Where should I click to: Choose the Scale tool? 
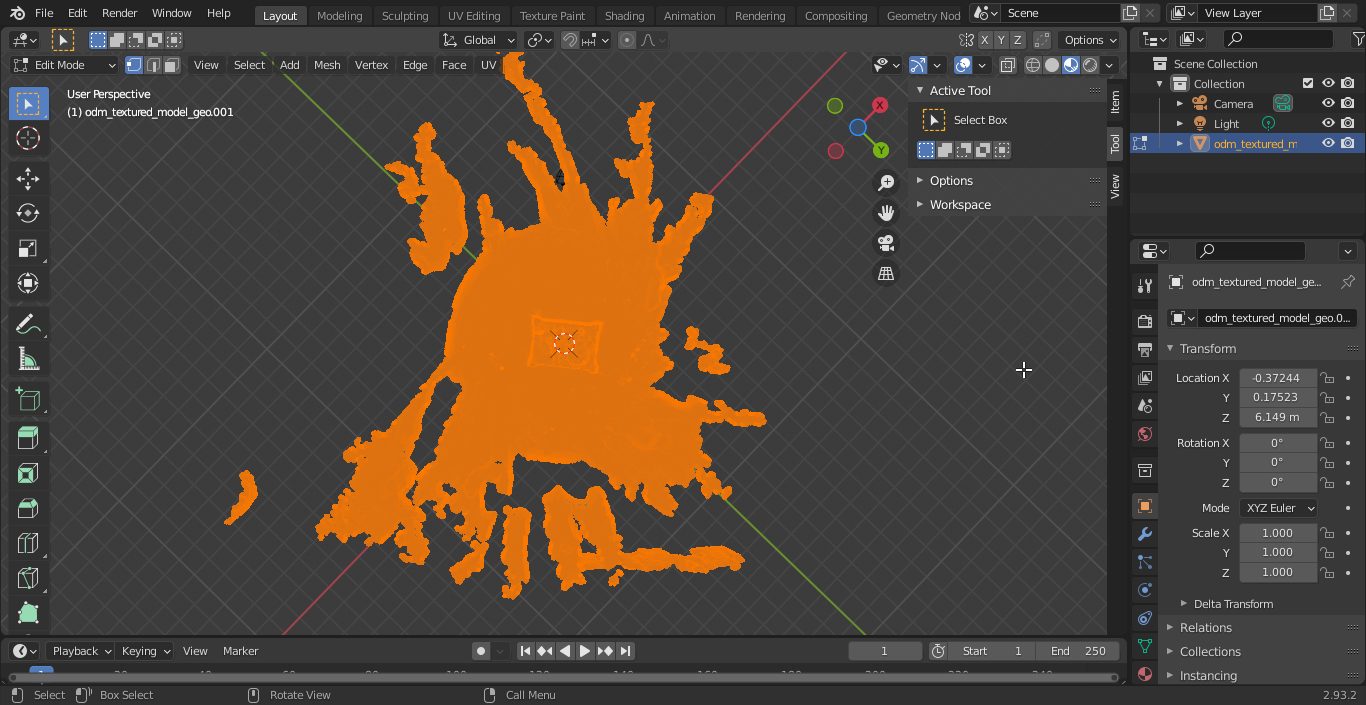tap(28, 249)
